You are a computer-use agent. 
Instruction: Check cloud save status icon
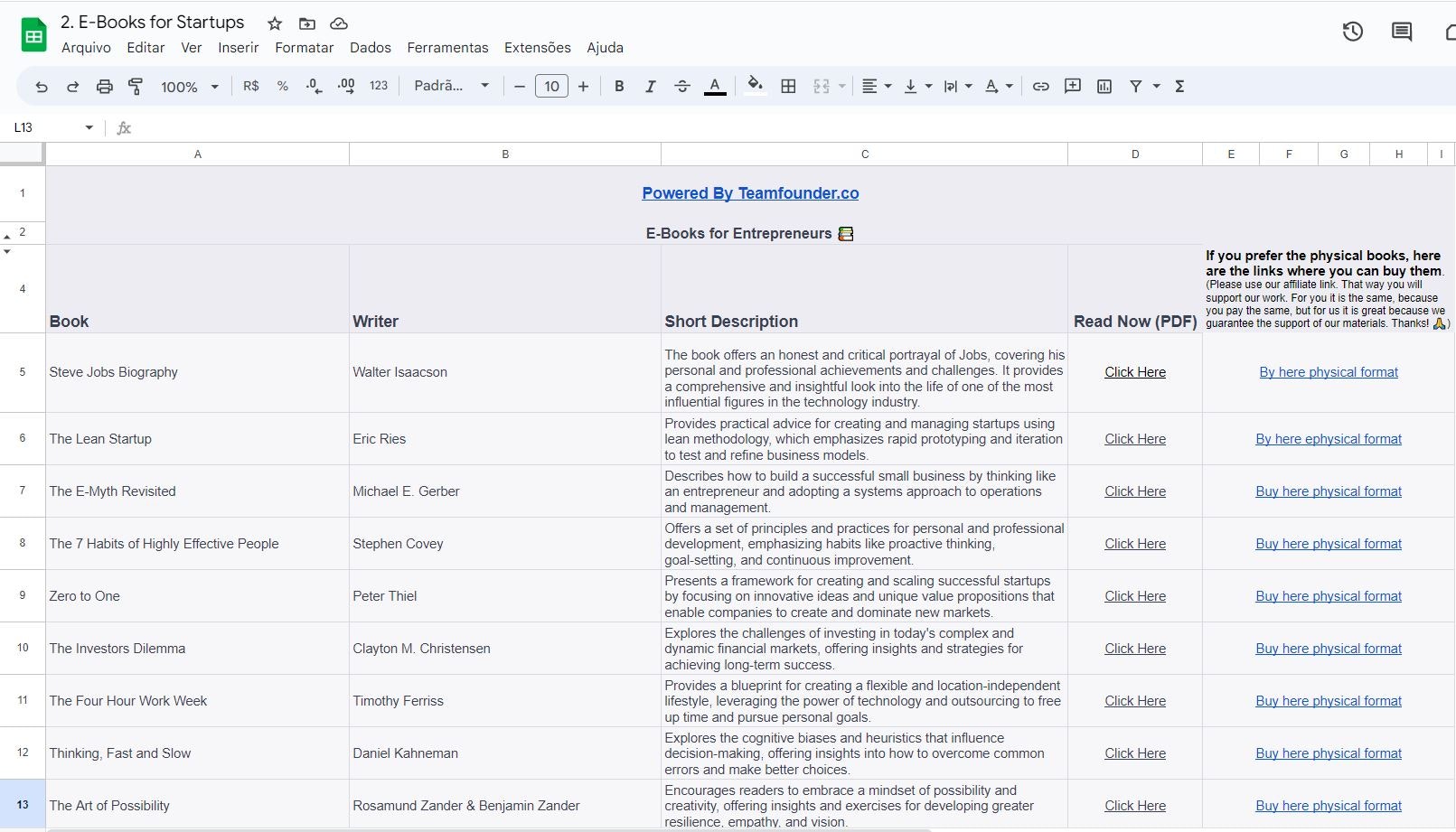tap(339, 23)
